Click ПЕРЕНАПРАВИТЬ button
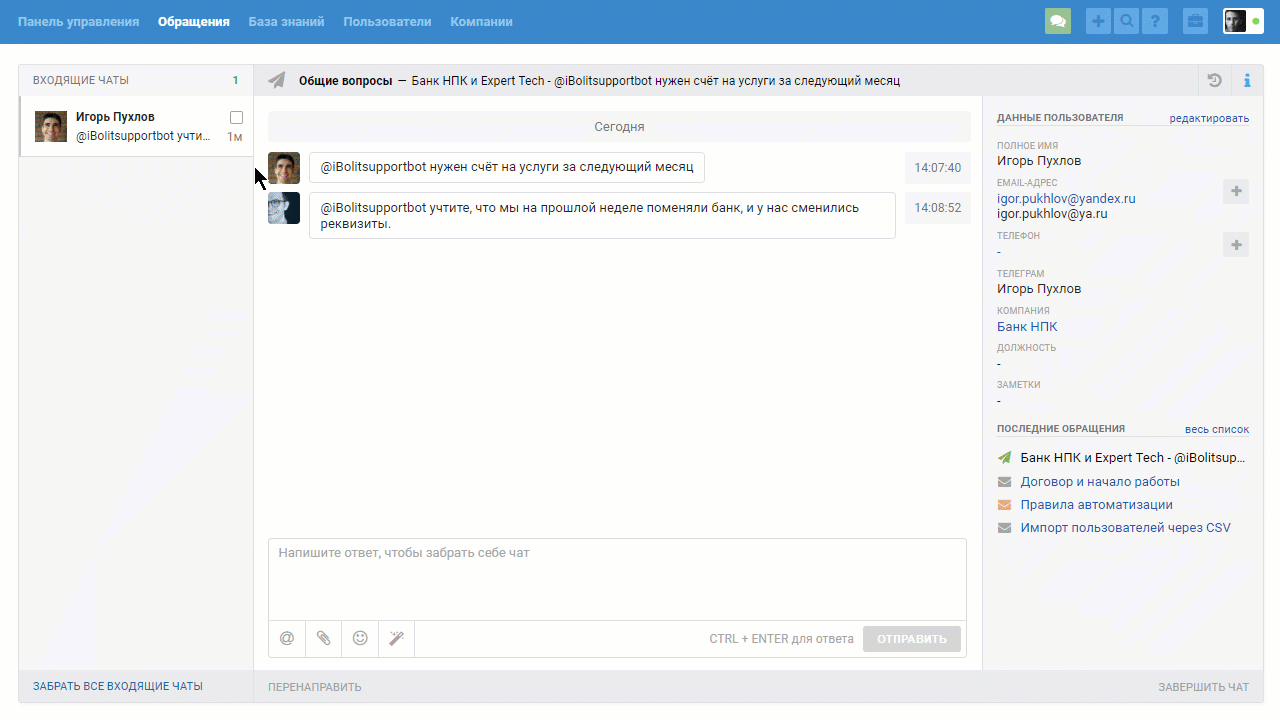The width and height of the screenshot is (1280, 720). [x=315, y=687]
